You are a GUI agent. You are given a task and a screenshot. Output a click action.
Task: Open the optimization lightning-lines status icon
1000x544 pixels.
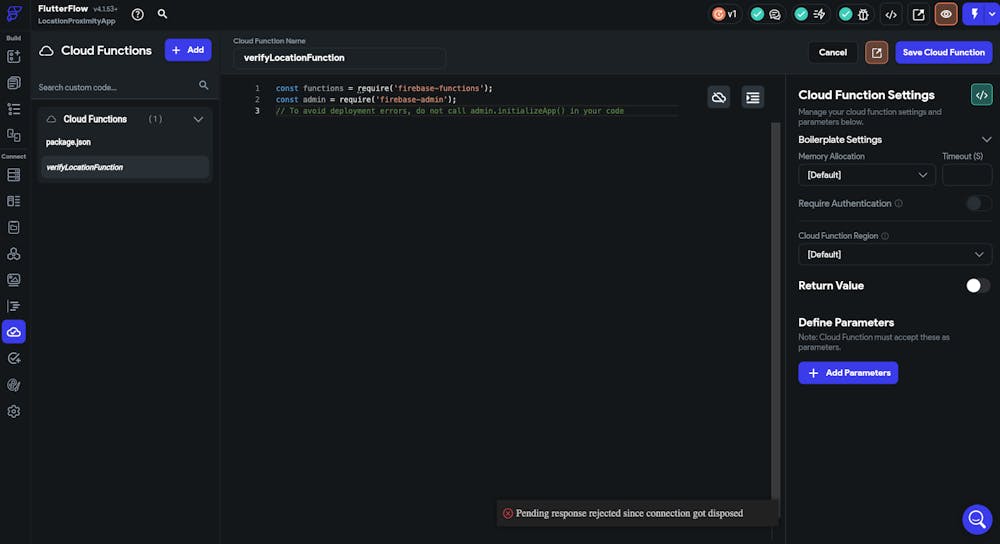(820, 14)
